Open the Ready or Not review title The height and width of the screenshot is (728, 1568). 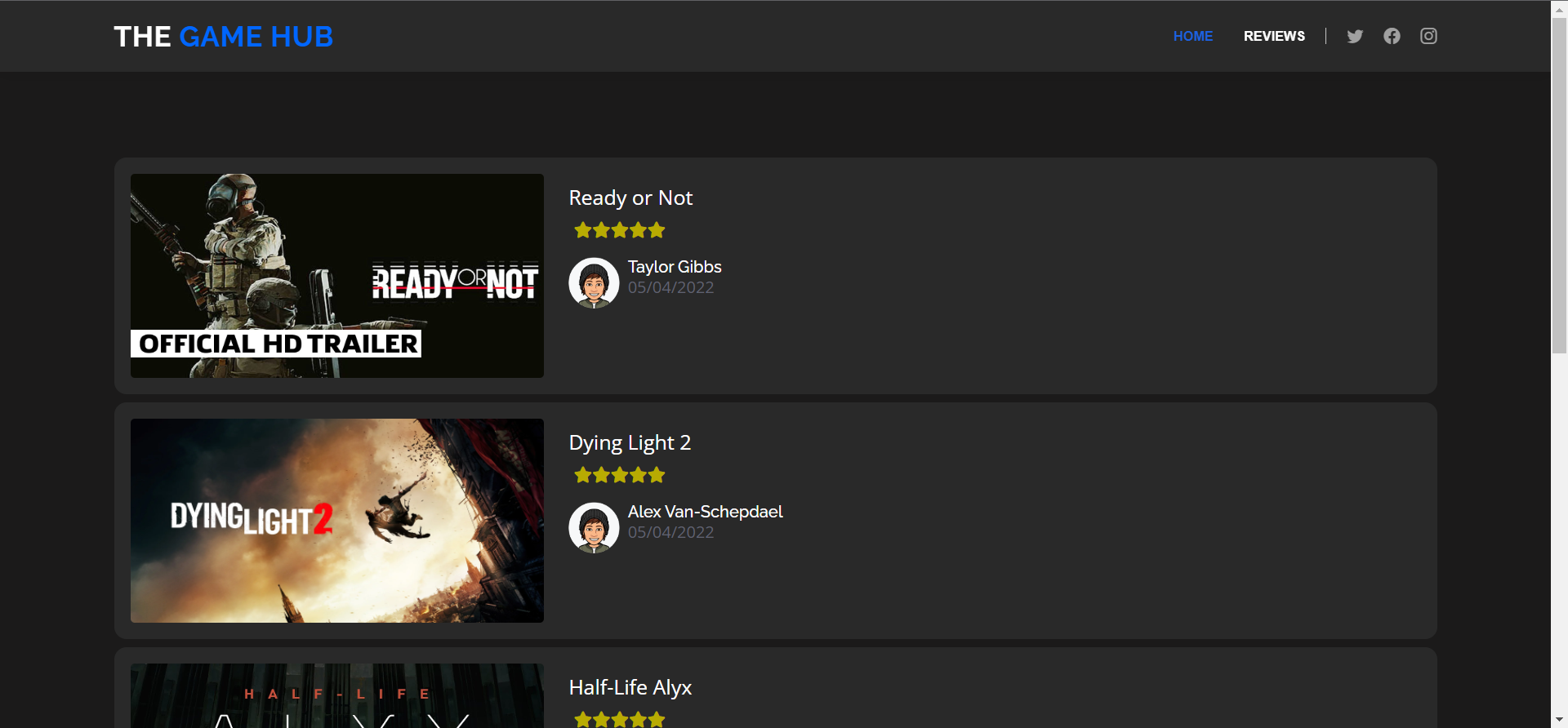click(x=630, y=198)
